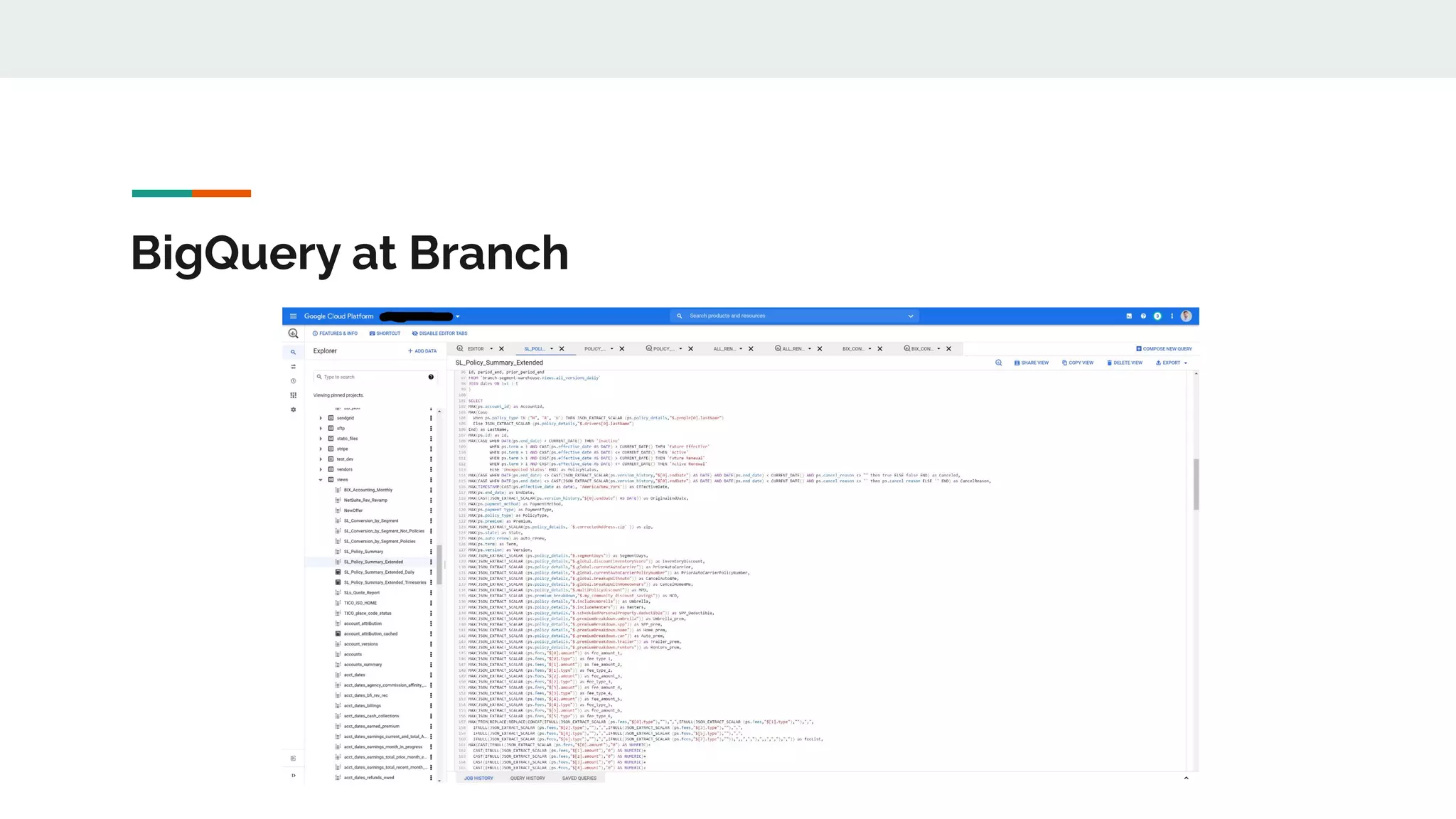Switch to the SL_POLI... tab
Viewport: 1456px width, 819px height.
(x=534, y=349)
